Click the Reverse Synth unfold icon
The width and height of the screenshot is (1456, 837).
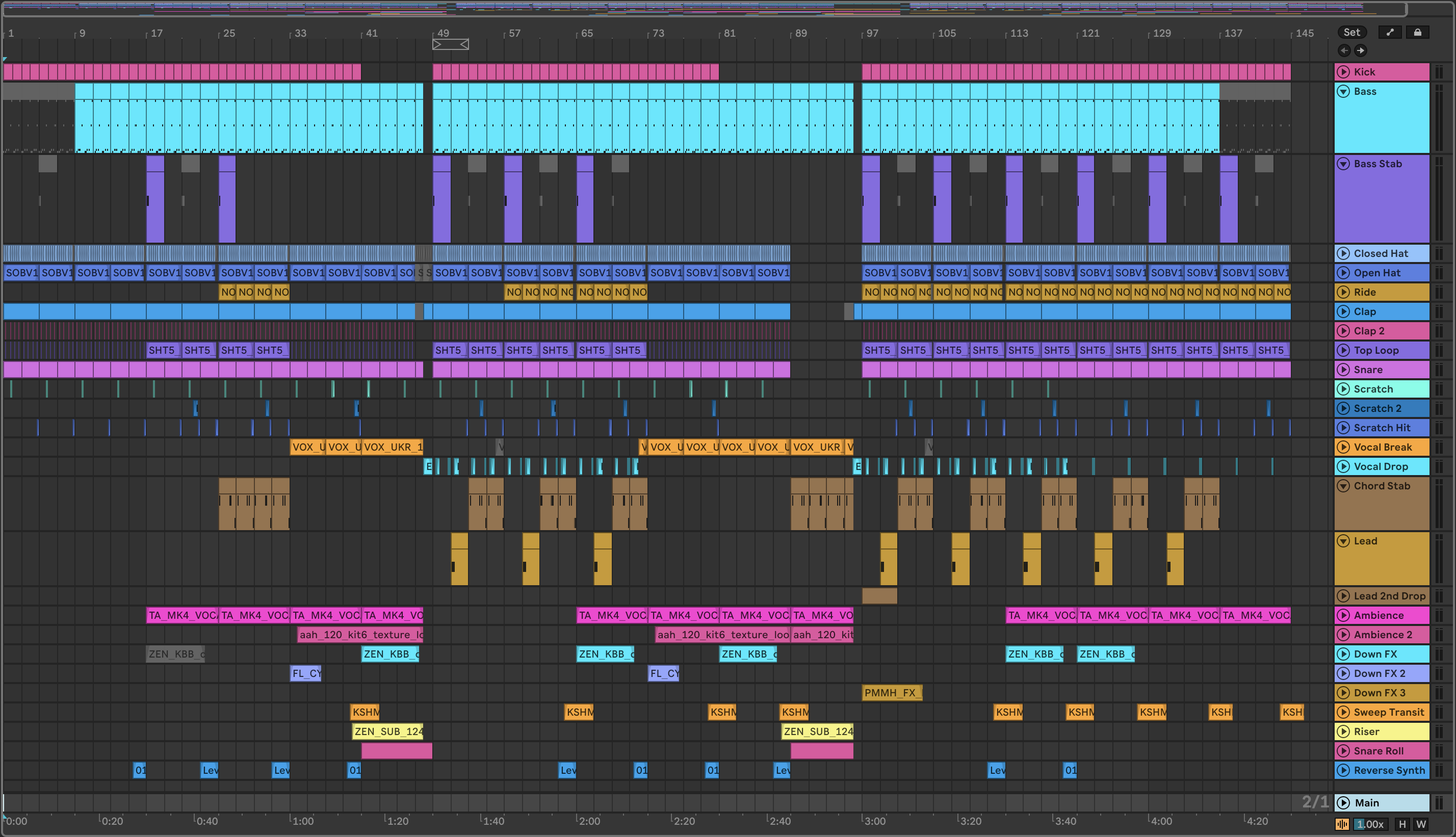click(x=1343, y=770)
